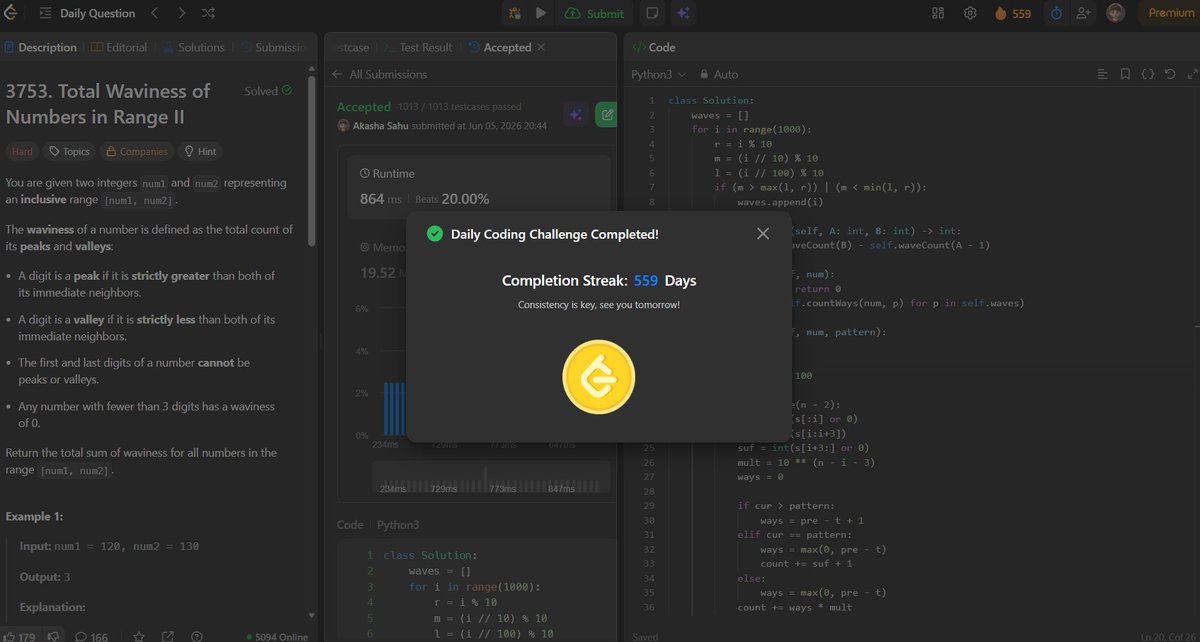Click the description panel scrollbar
The image size is (1200, 642).
312,160
